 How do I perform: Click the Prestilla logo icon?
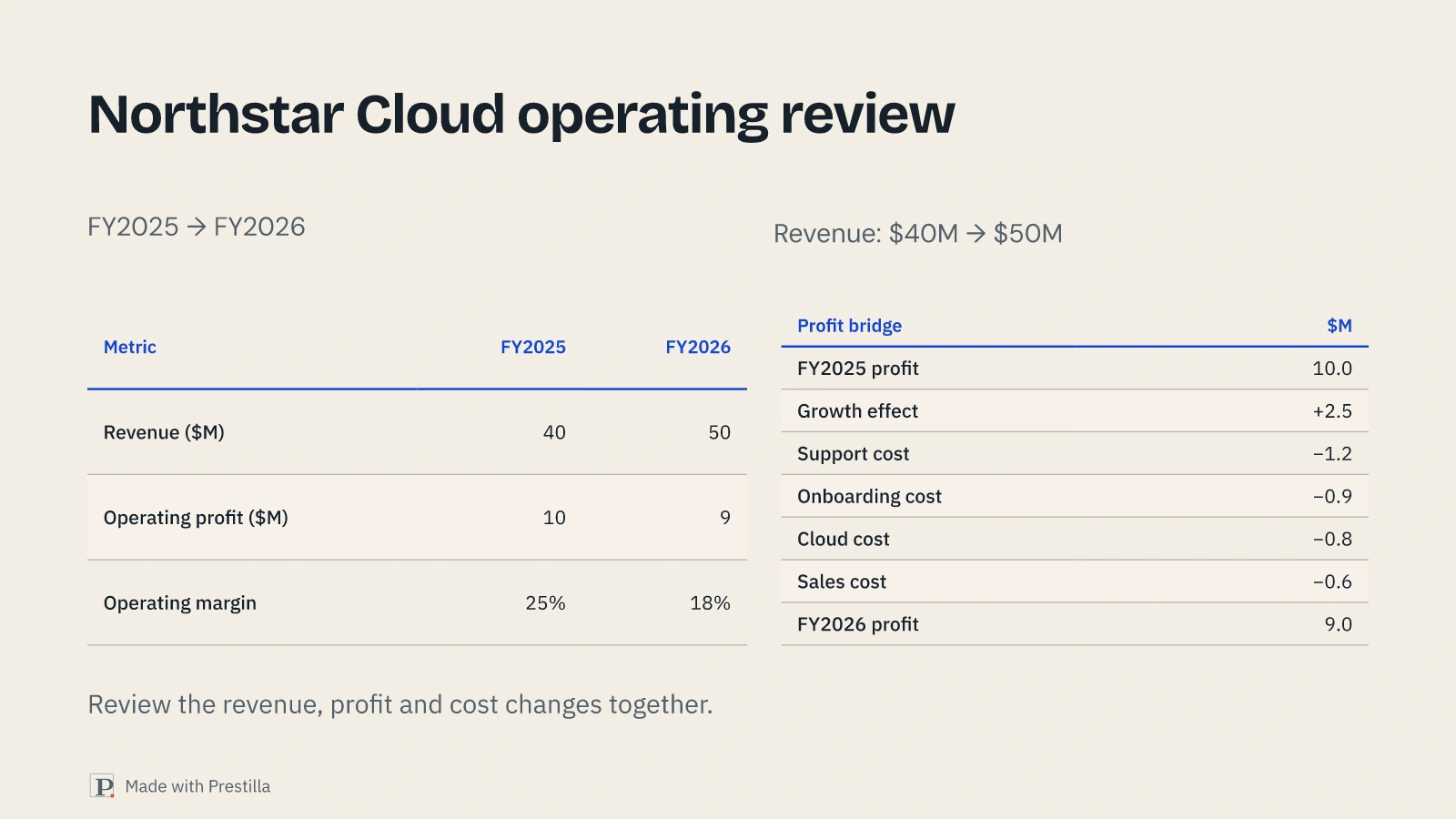click(102, 786)
